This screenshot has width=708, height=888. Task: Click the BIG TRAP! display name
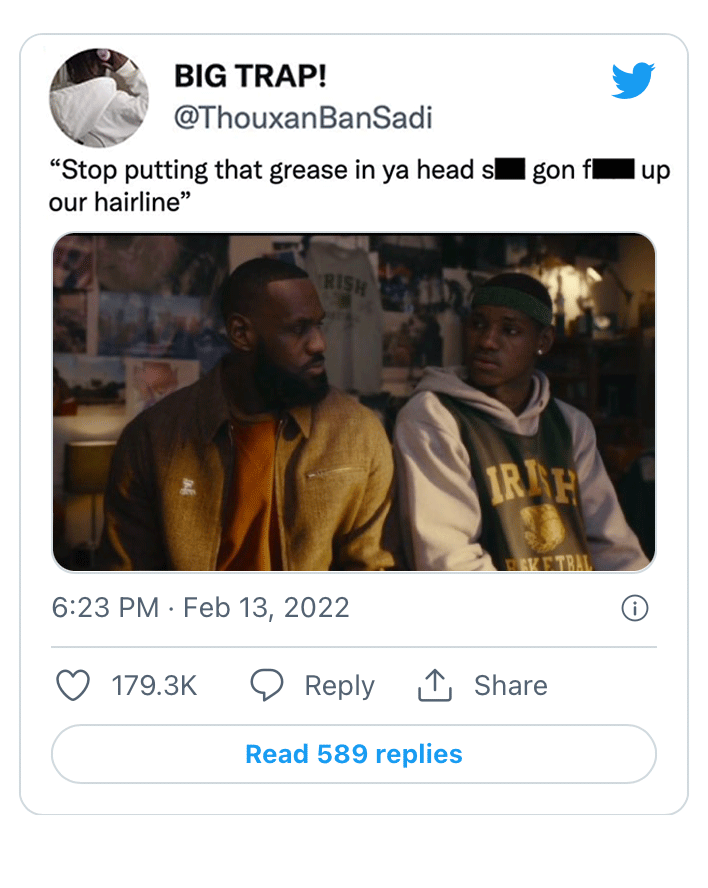tap(250, 76)
